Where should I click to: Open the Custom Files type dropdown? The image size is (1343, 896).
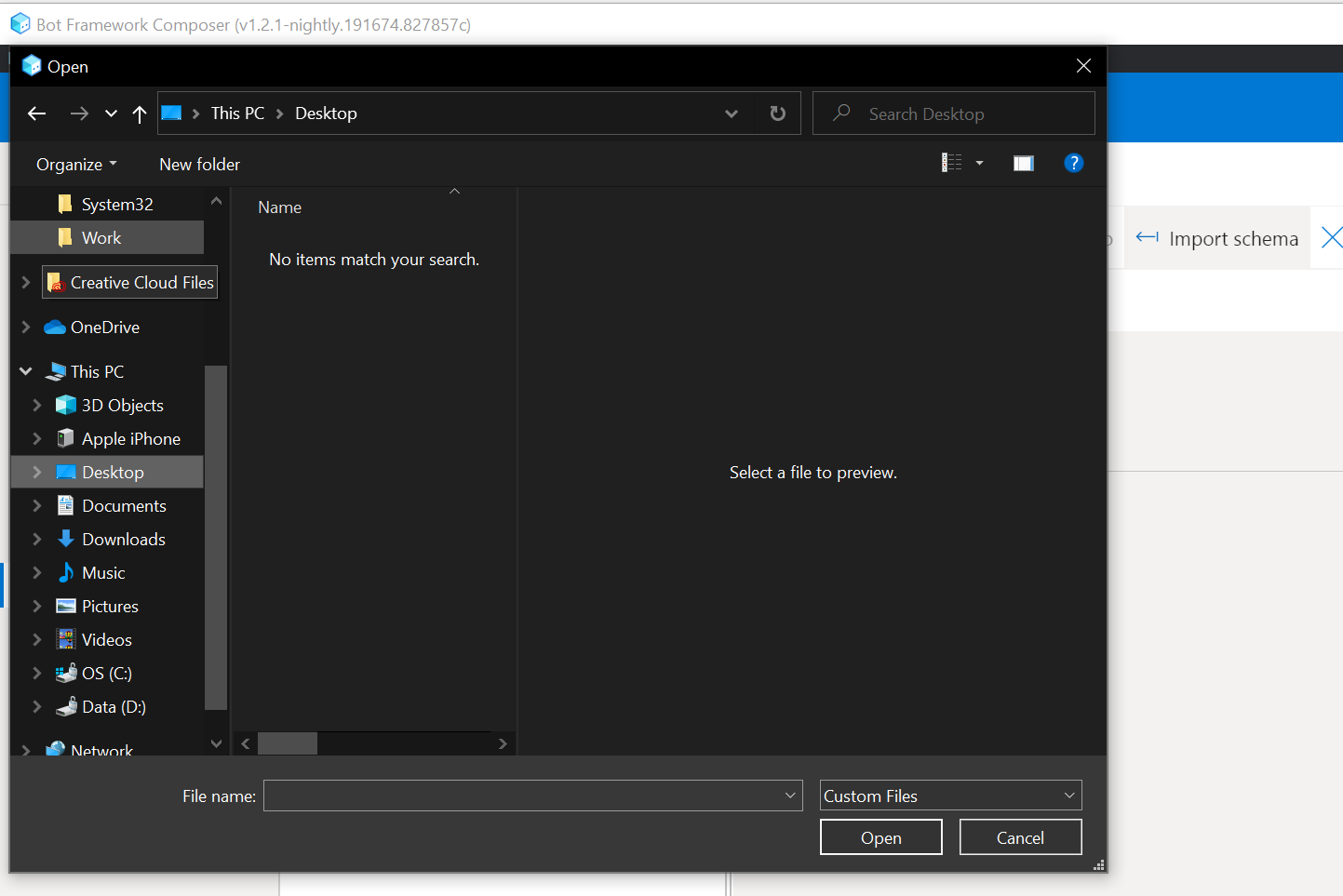tap(950, 796)
